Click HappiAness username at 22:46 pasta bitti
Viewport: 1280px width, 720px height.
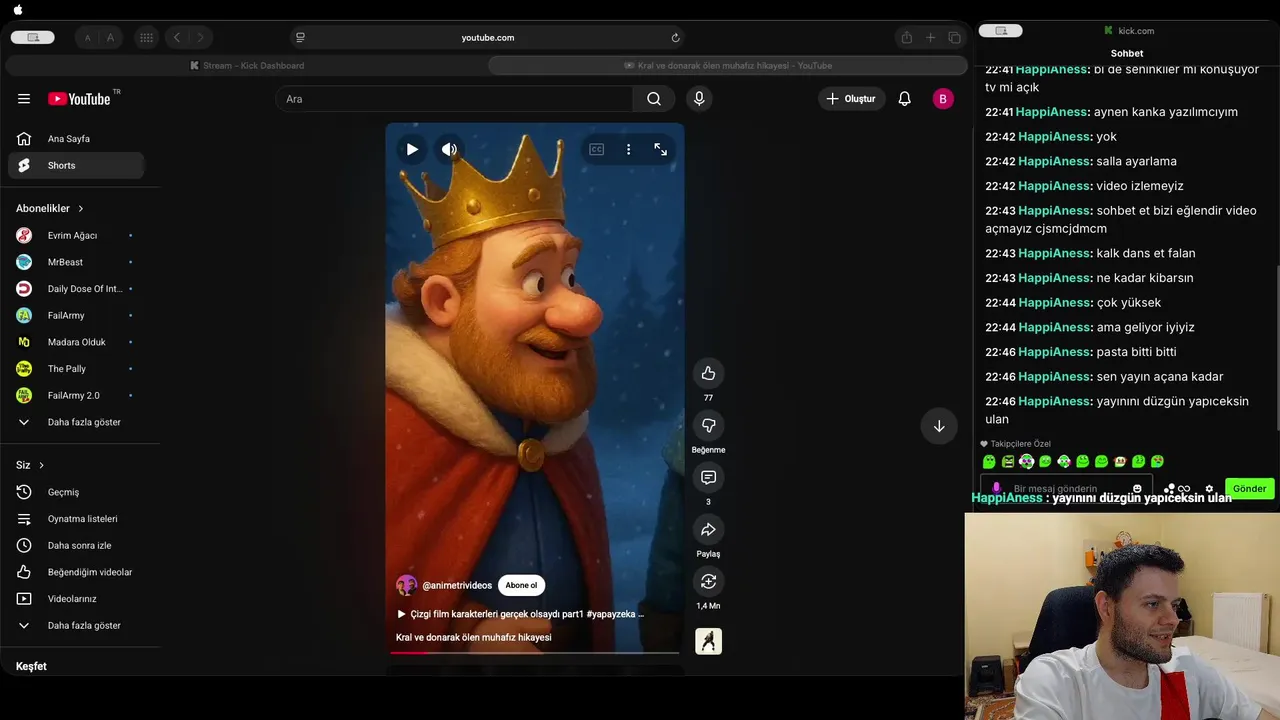click(1054, 352)
